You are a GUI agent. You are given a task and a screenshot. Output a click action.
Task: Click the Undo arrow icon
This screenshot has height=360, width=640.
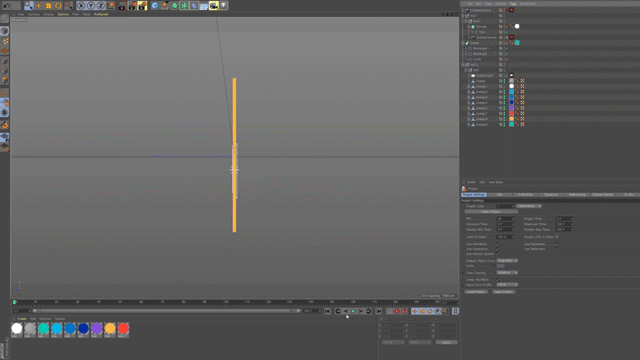pos(7,6)
